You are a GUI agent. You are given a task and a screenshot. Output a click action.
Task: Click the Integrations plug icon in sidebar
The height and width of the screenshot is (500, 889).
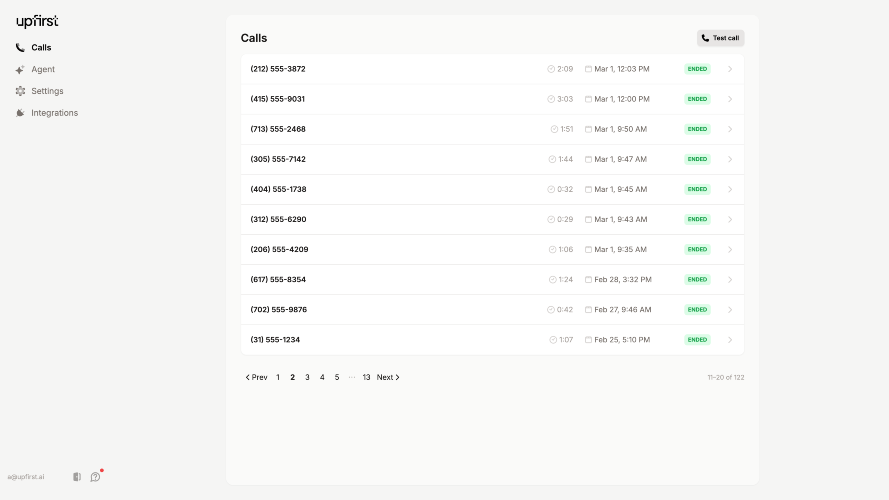(x=20, y=113)
